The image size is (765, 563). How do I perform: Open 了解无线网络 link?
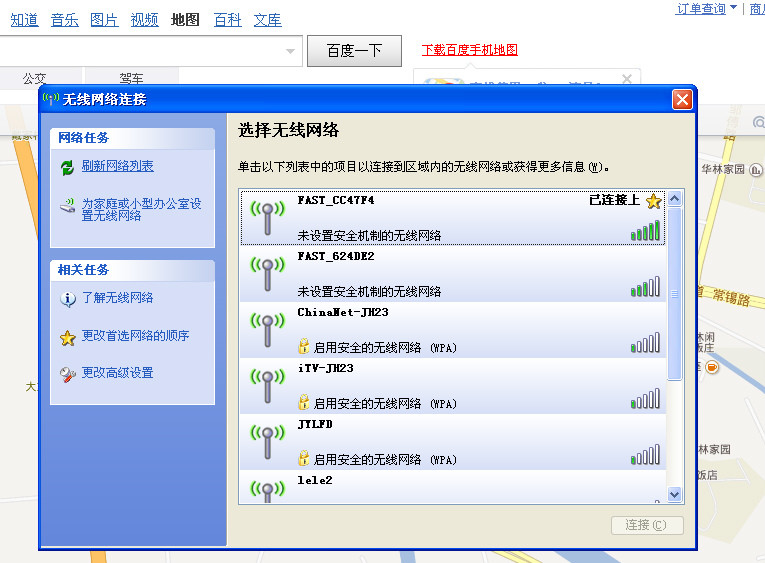[118, 298]
